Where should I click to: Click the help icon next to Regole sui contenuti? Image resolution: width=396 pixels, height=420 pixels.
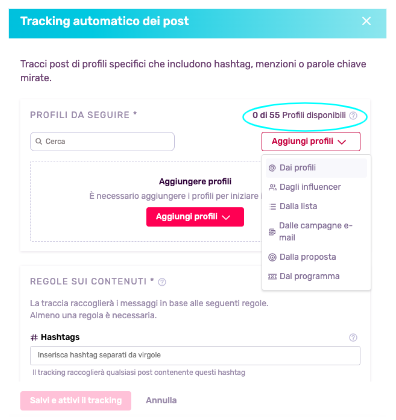click(x=162, y=282)
